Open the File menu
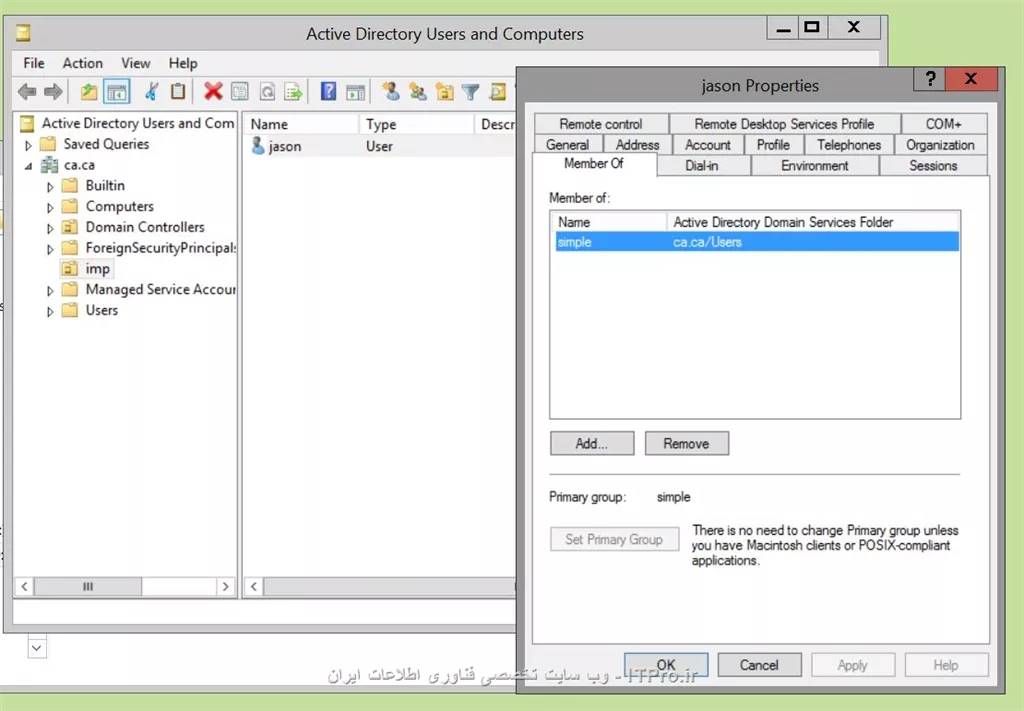This screenshot has width=1024, height=711. pos(34,63)
